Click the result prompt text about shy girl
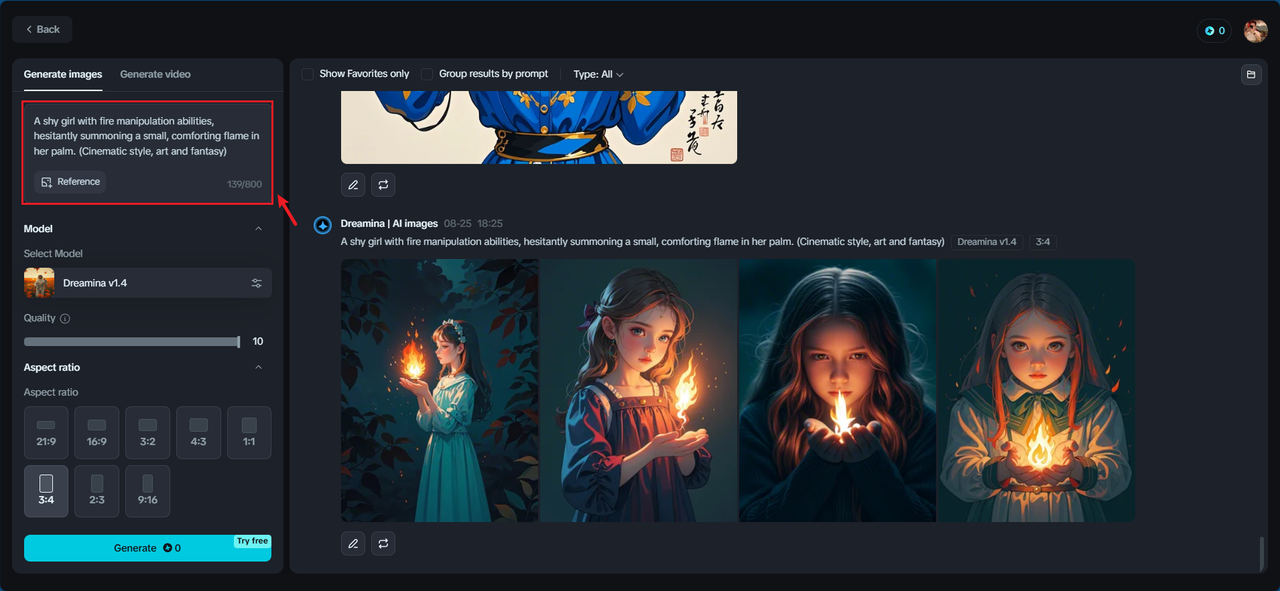 [642, 242]
